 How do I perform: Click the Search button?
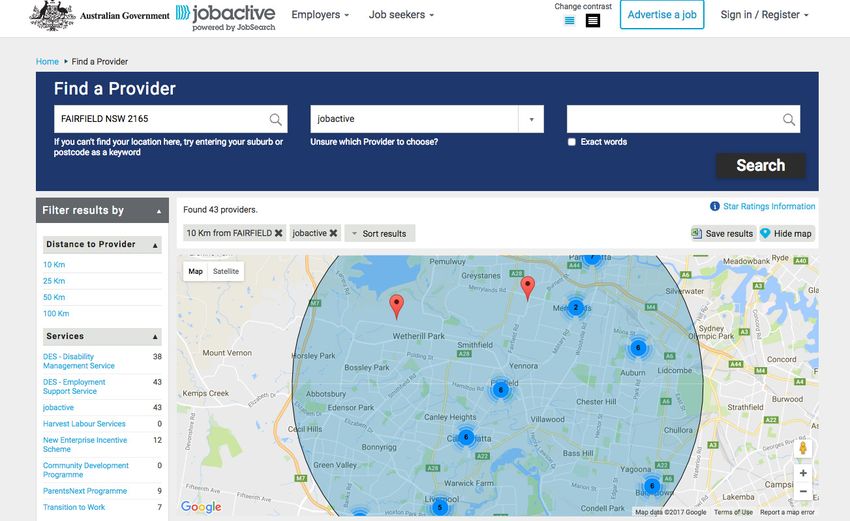point(761,165)
